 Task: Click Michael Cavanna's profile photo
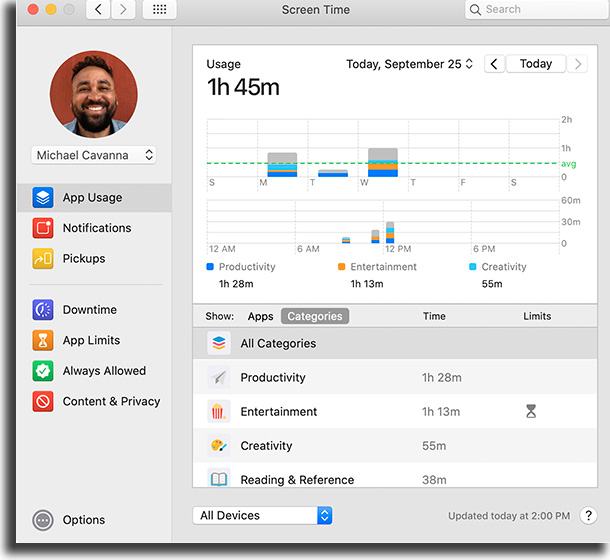tap(93, 94)
